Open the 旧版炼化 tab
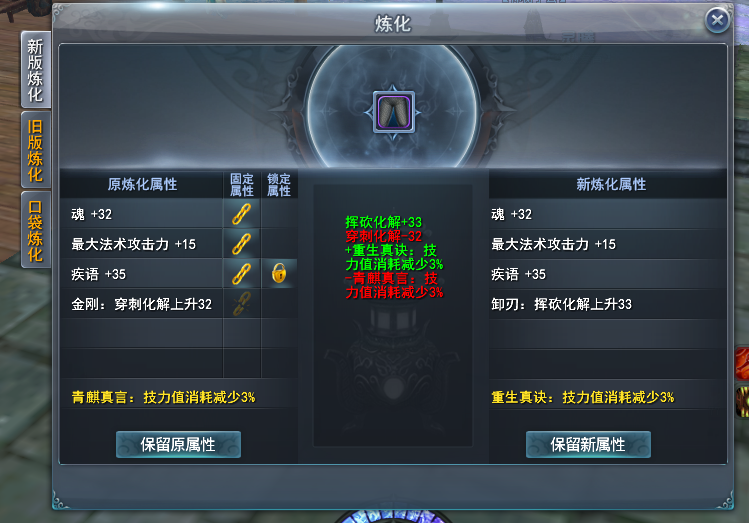 [35, 150]
